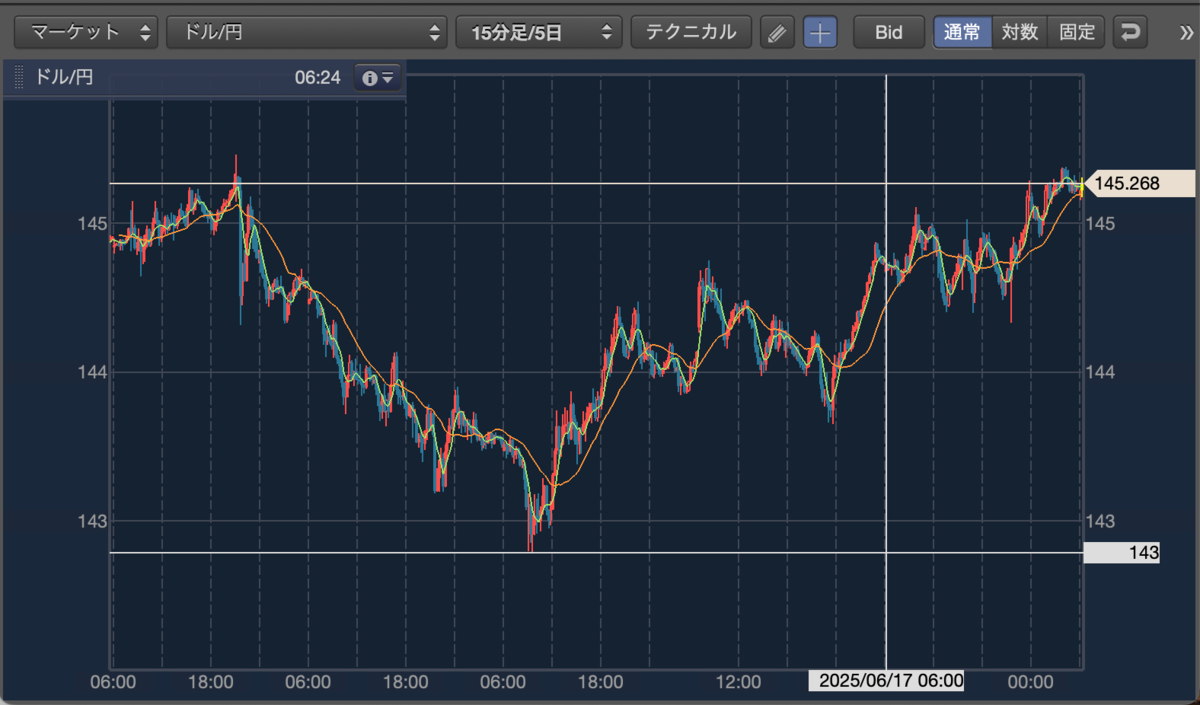Screen dimensions: 1200x705
Task: Click the ドル/円 chart title text
Action: click(63, 77)
